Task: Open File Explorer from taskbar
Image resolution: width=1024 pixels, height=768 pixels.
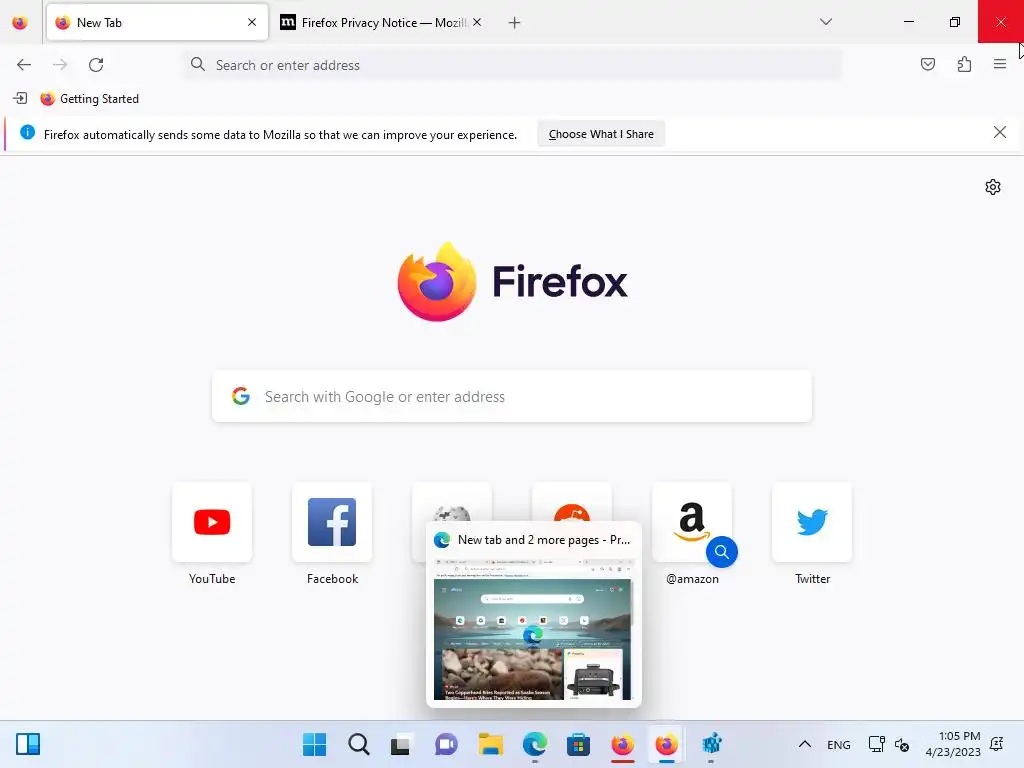Action: pos(490,744)
